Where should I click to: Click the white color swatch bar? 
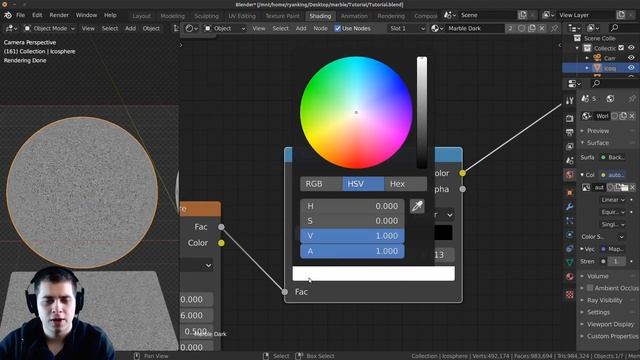373,273
